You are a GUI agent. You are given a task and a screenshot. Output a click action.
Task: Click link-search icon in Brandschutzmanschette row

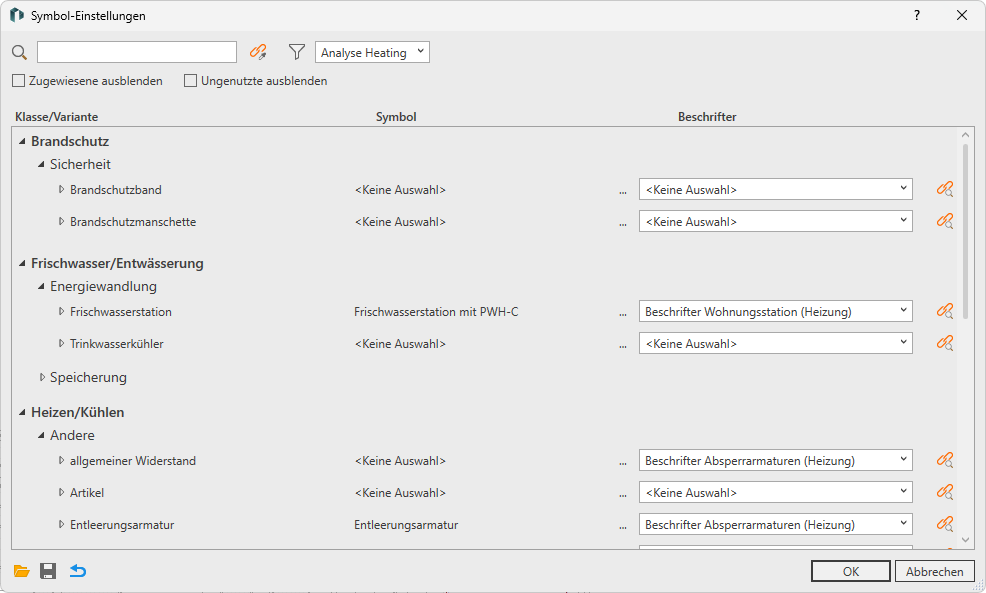pyautogui.click(x=944, y=221)
